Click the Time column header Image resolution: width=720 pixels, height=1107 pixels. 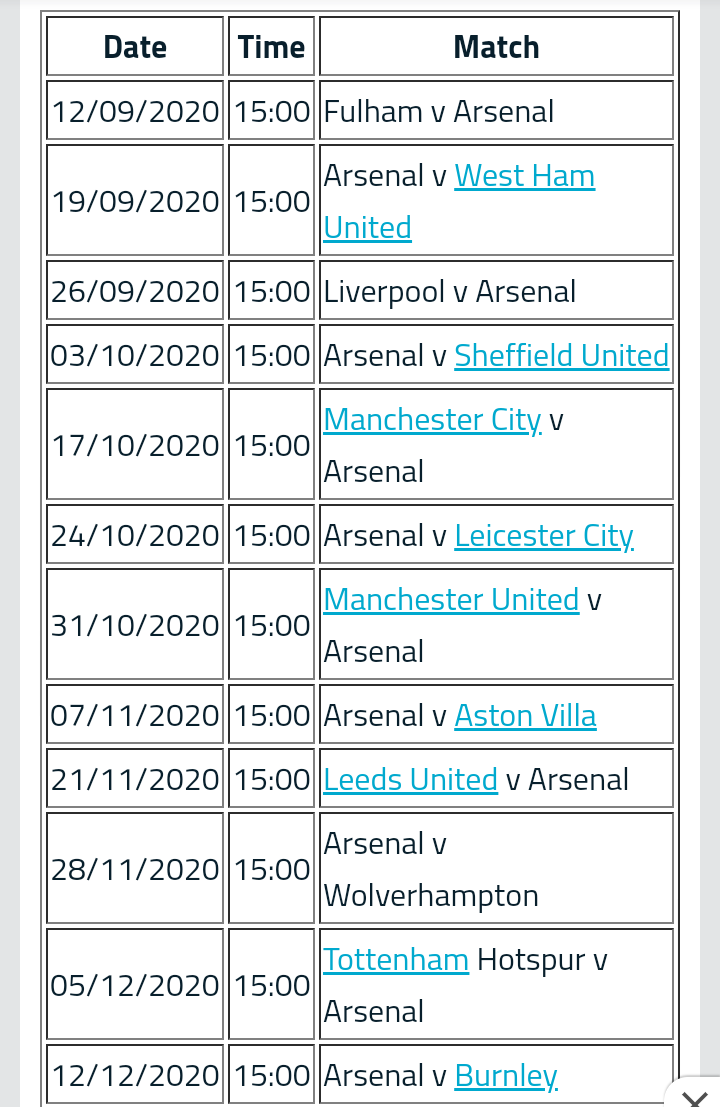coord(271,47)
